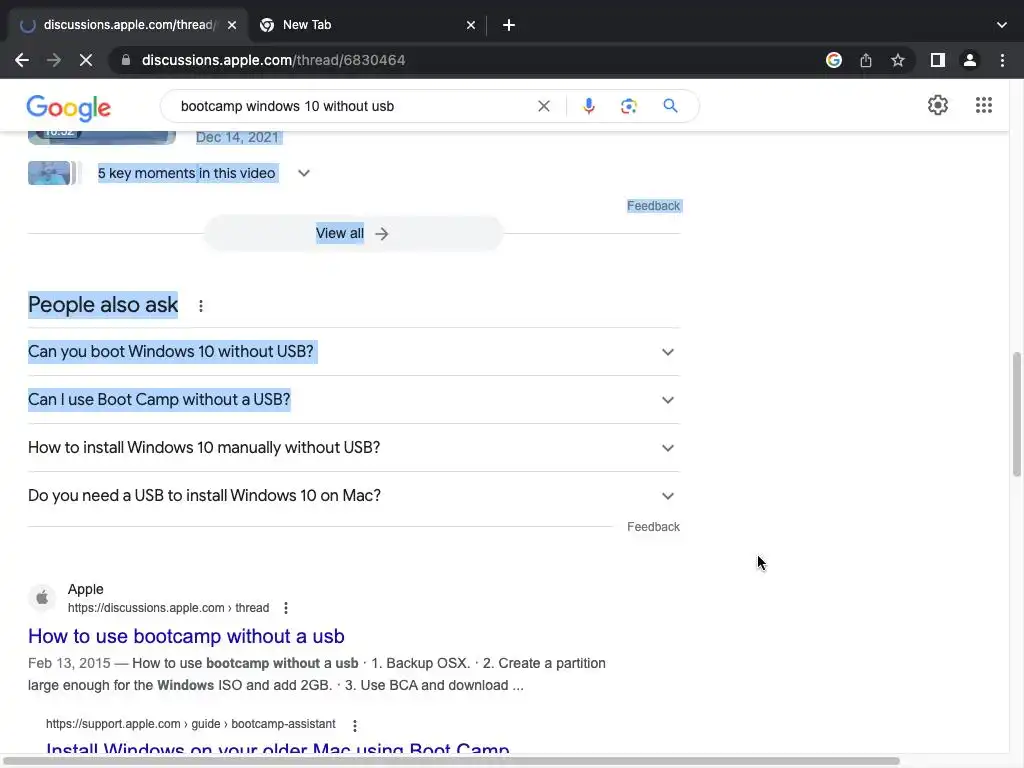This screenshot has height=768, width=1024.
Task: Open Google quick settings gear
Action: [x=938, y=105]
